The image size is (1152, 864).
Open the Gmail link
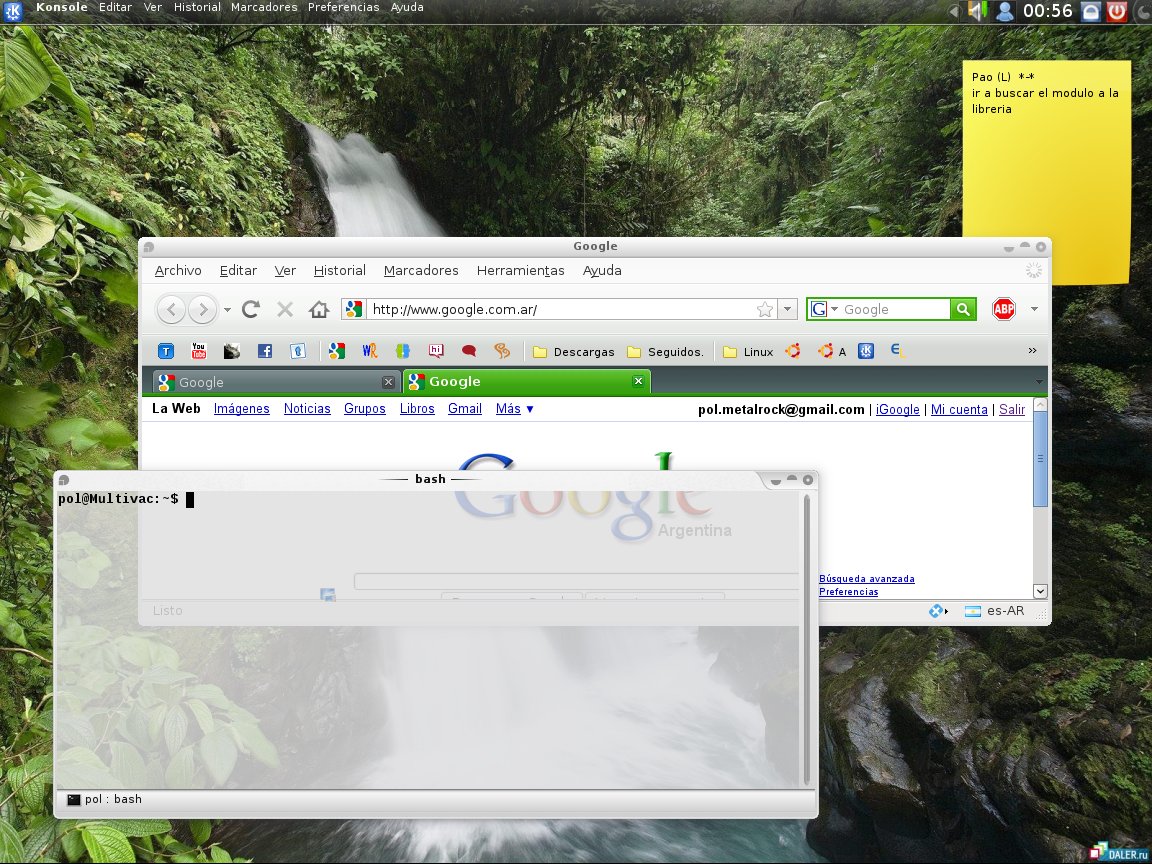coord(465,408)
